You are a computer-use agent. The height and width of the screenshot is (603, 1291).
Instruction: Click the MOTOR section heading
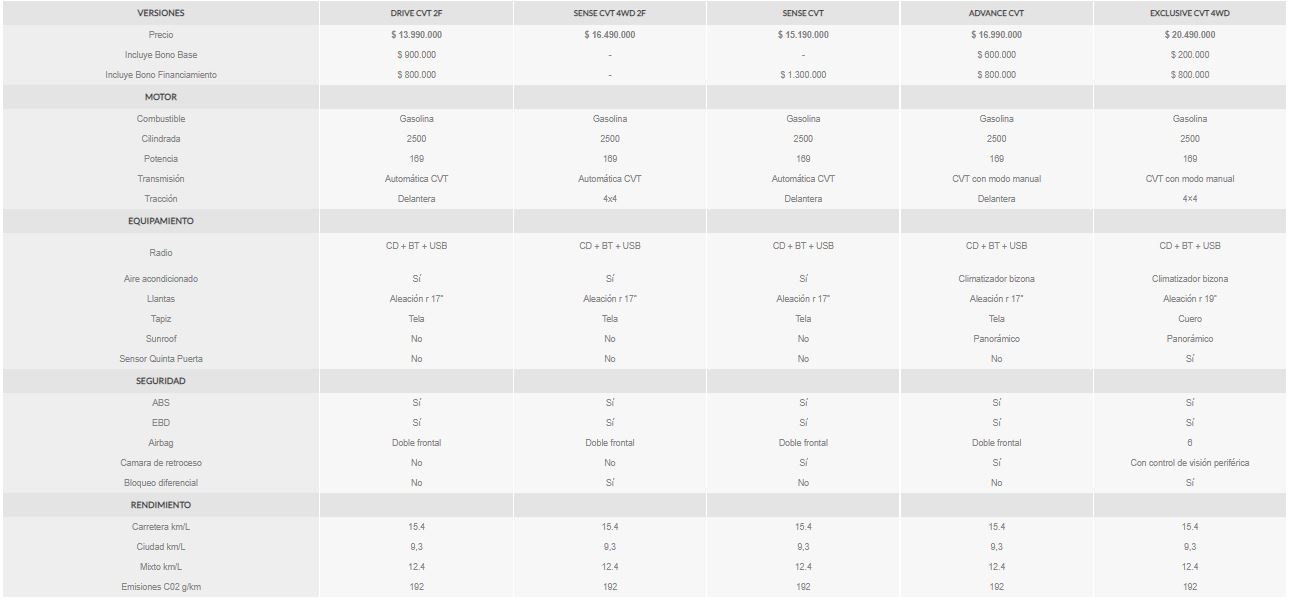(161, 97)
